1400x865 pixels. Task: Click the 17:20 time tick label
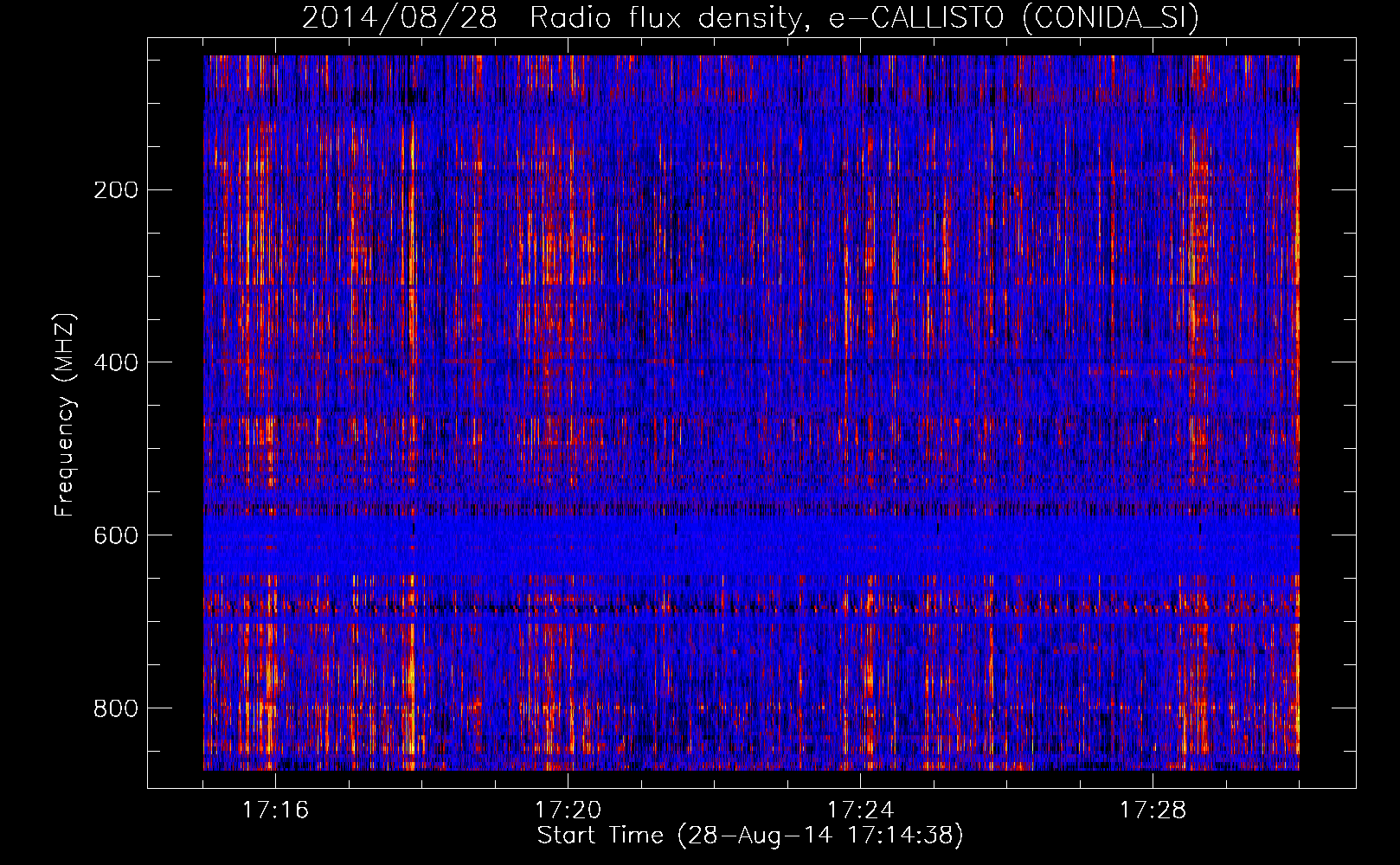(x=568, y=810)
